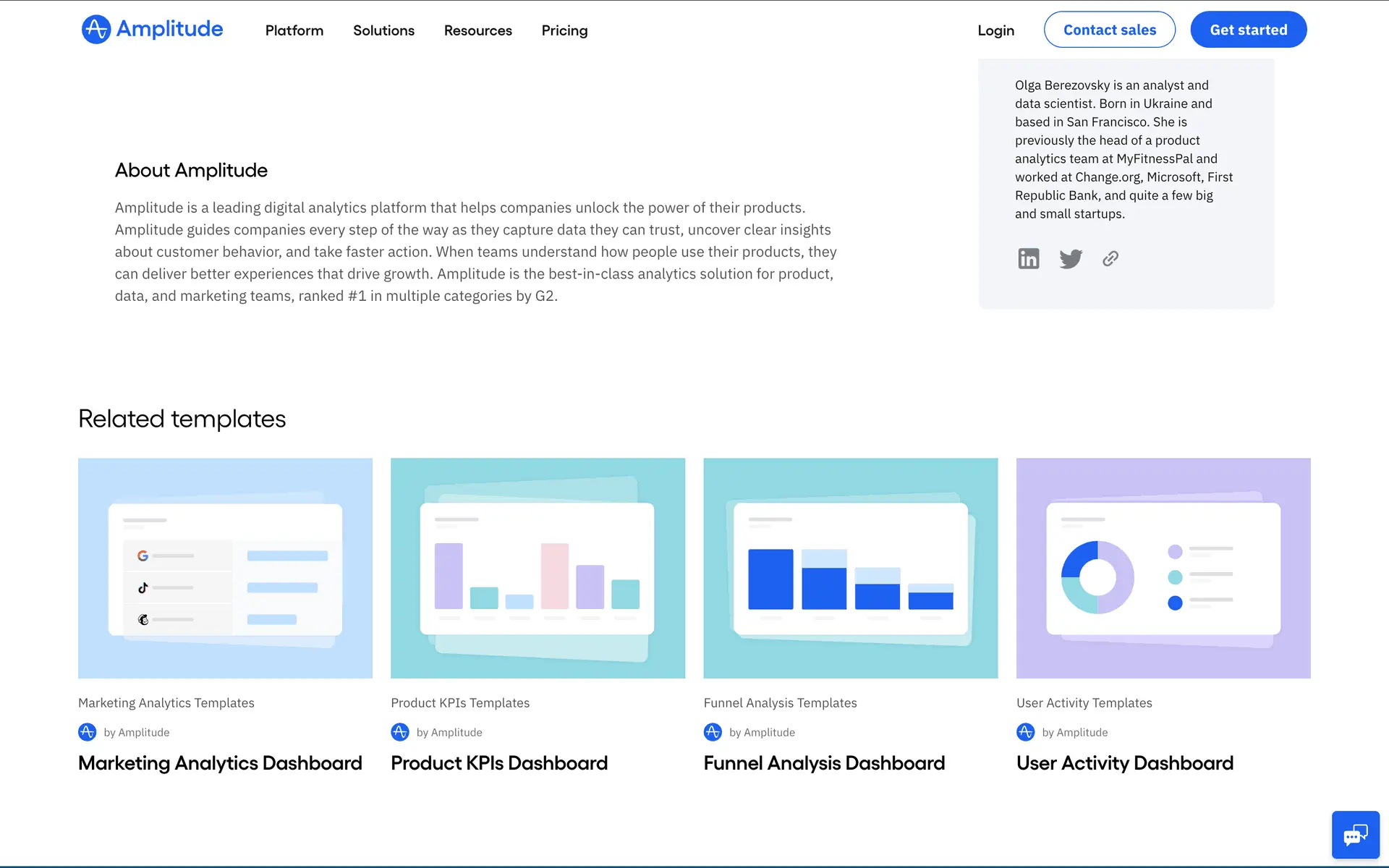1389x868 pixels.
Task: Expand the Resources navigation menu
Action: click(x=477, y=30)
